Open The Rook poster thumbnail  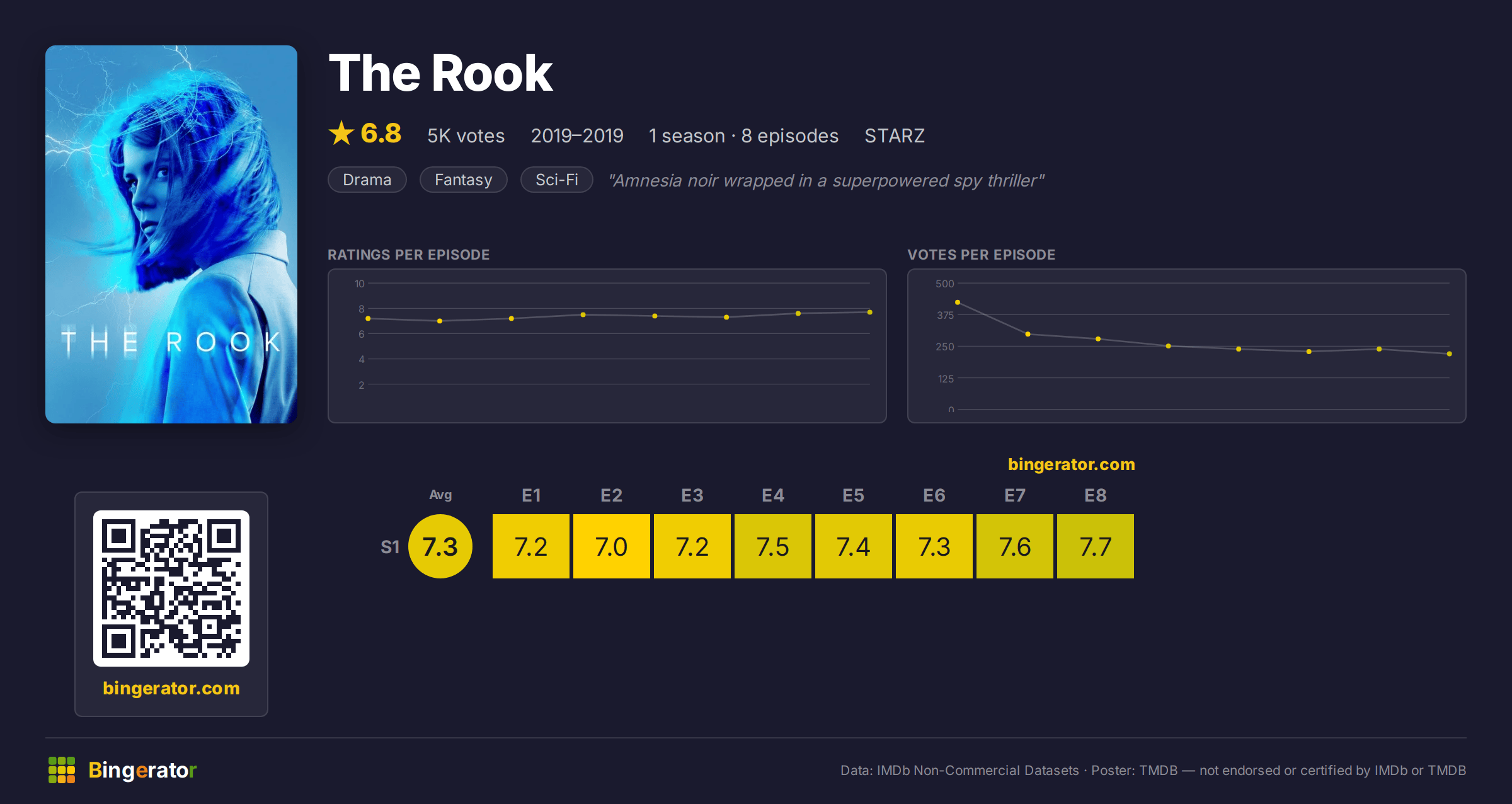171,234
